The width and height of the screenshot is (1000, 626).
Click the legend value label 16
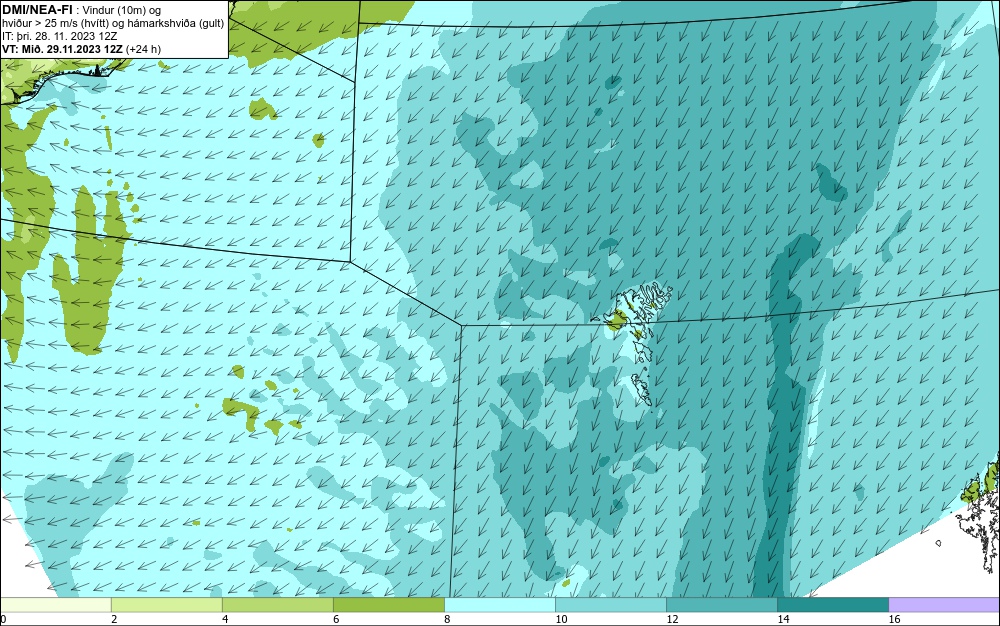click(x=894, y=619)
